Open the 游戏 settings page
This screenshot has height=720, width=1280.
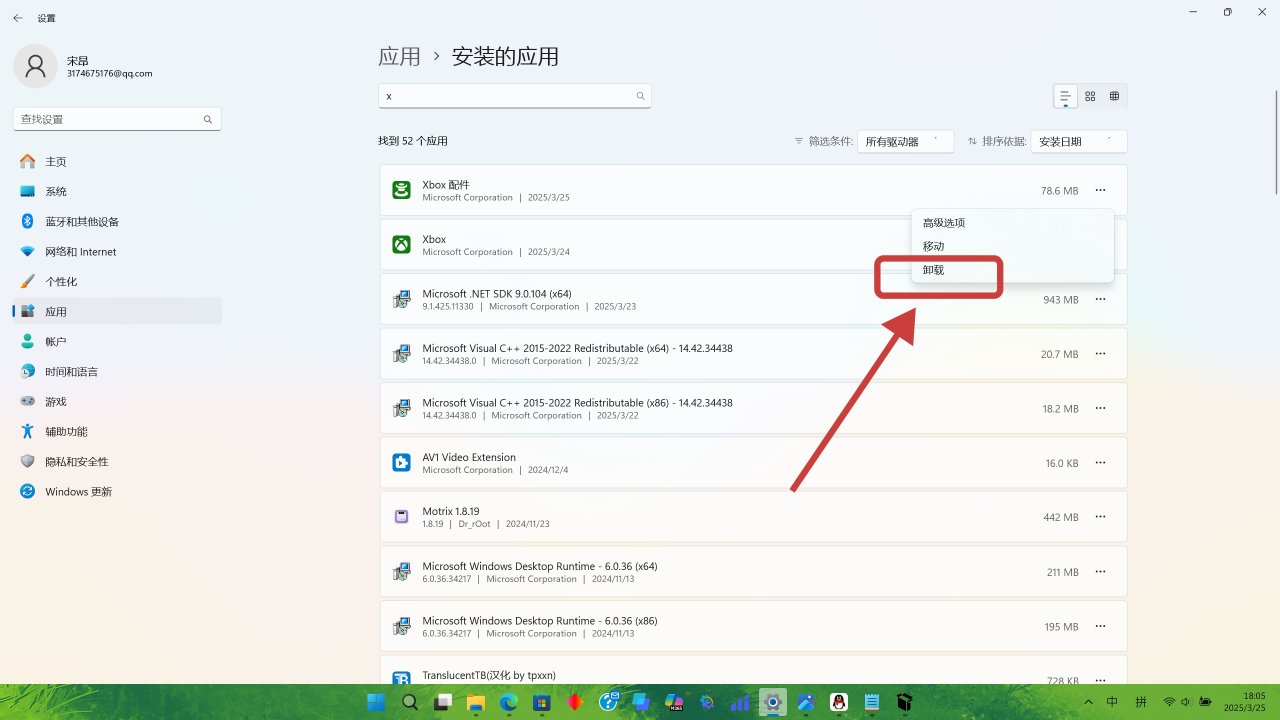click(x=117, y=402)
